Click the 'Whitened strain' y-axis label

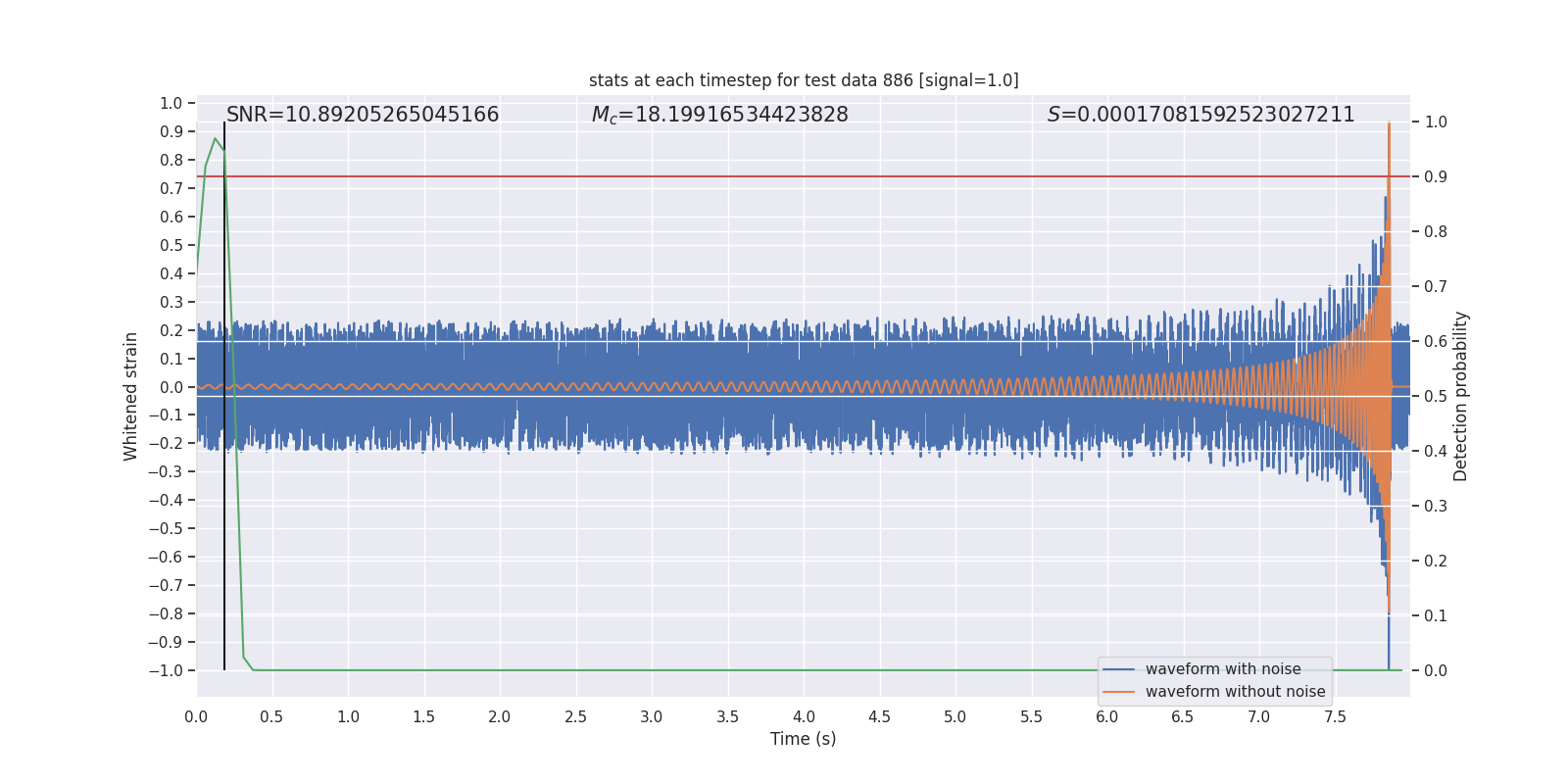(x=131, y=396)
